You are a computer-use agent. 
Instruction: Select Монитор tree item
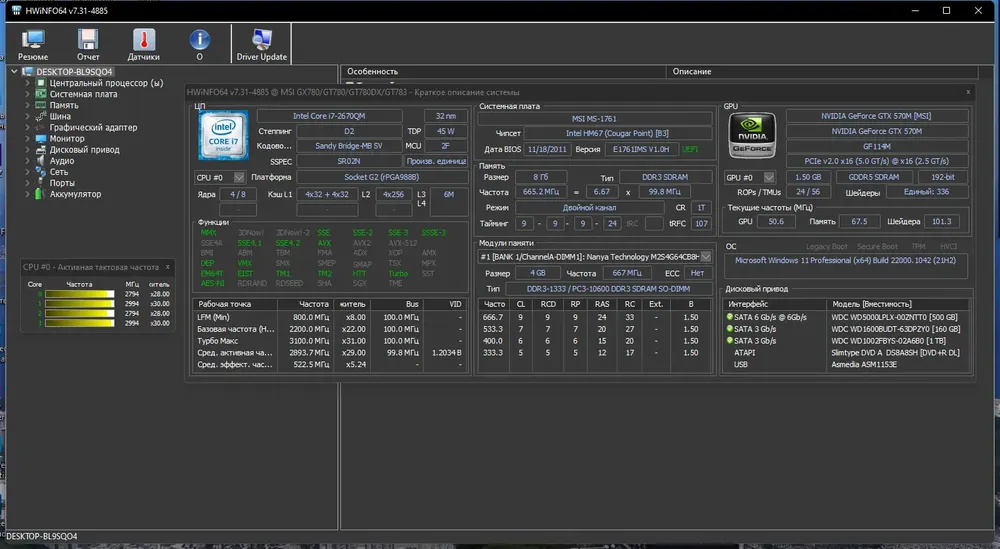click(67, 138)
